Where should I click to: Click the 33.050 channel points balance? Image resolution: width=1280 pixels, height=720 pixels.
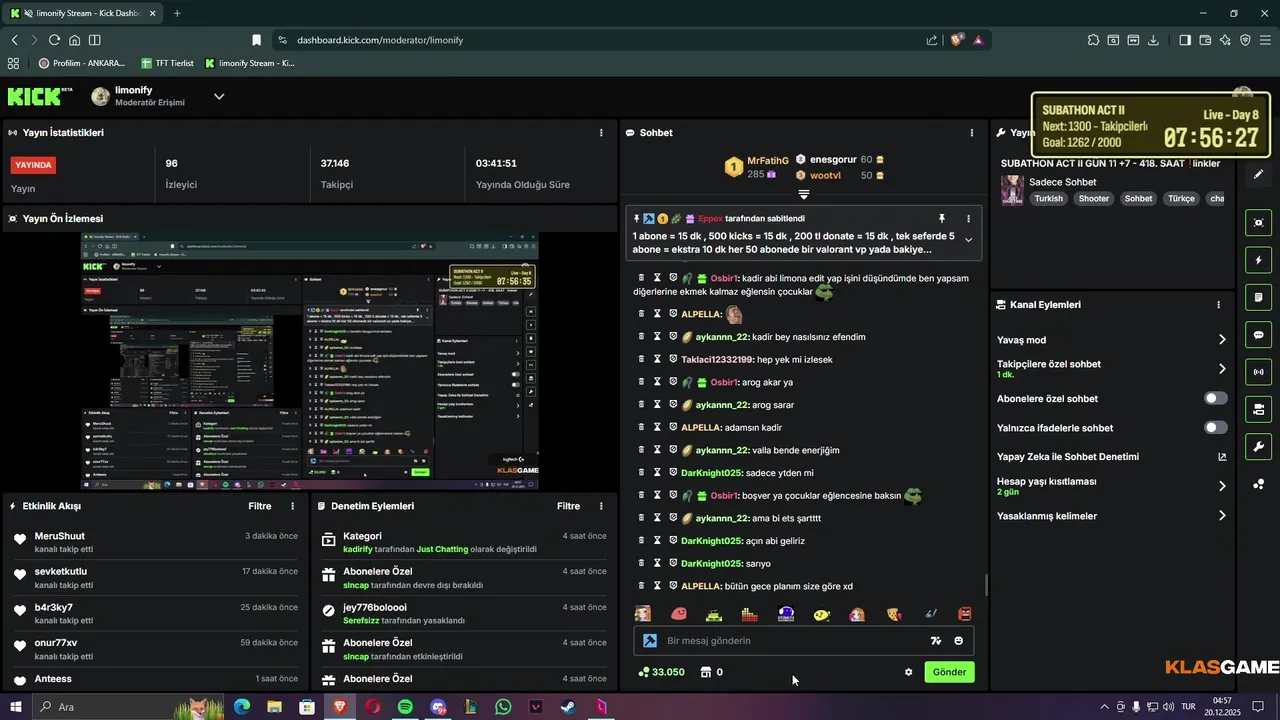tap(661, 672)
